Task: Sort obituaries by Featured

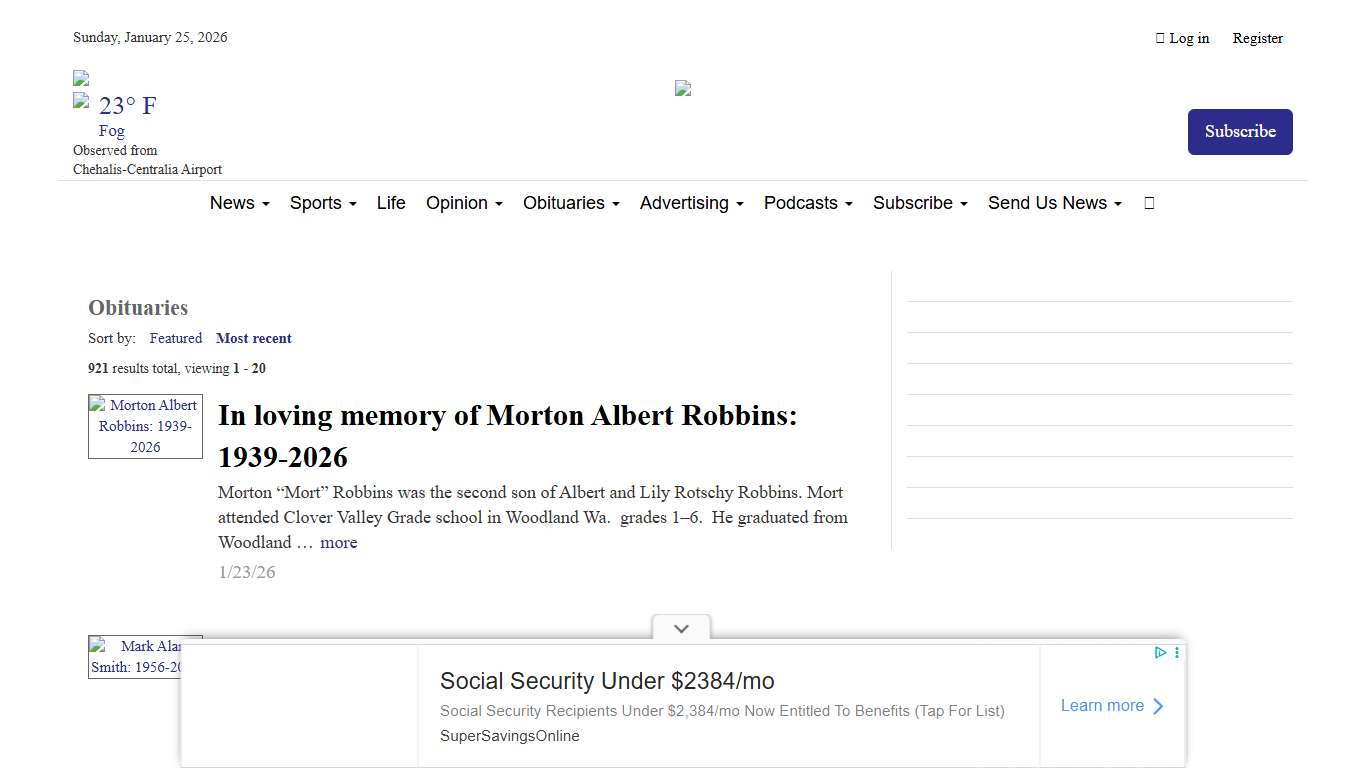Action: tap(176, 338)
